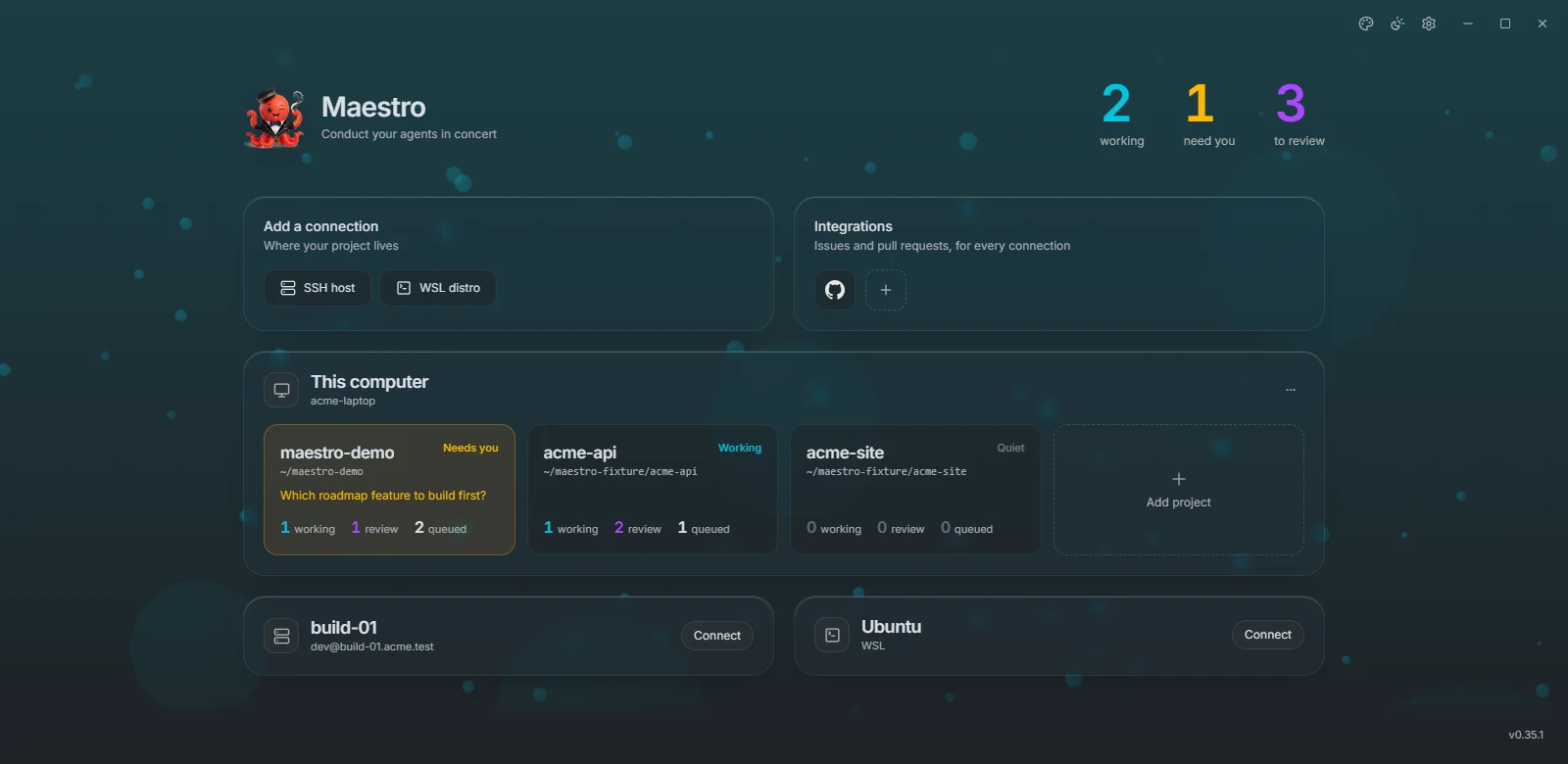The image size is (1568, 764).
Task: Click the 3 to review counter
Action: tap(1298, 115)
